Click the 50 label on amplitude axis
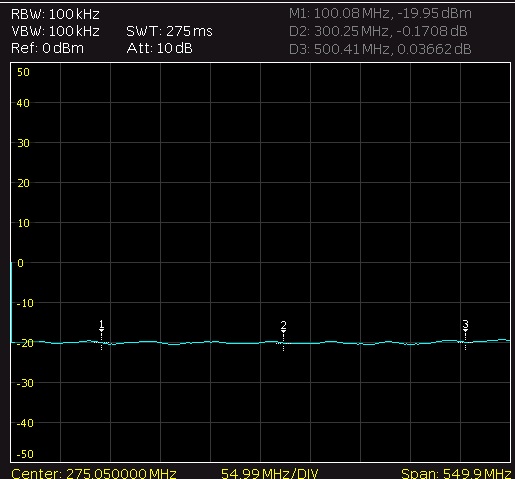The width and height of the screenshot is (515, 479). [x=23, y=72]
